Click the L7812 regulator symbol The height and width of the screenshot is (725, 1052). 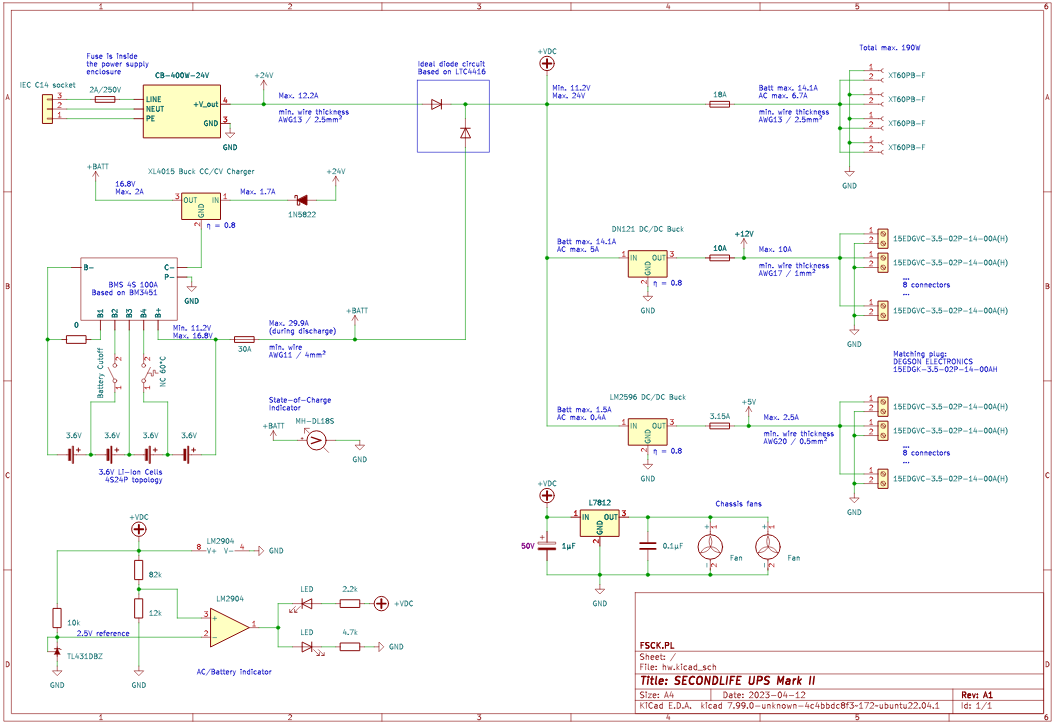pyautogui.click(x=600, y=521)
